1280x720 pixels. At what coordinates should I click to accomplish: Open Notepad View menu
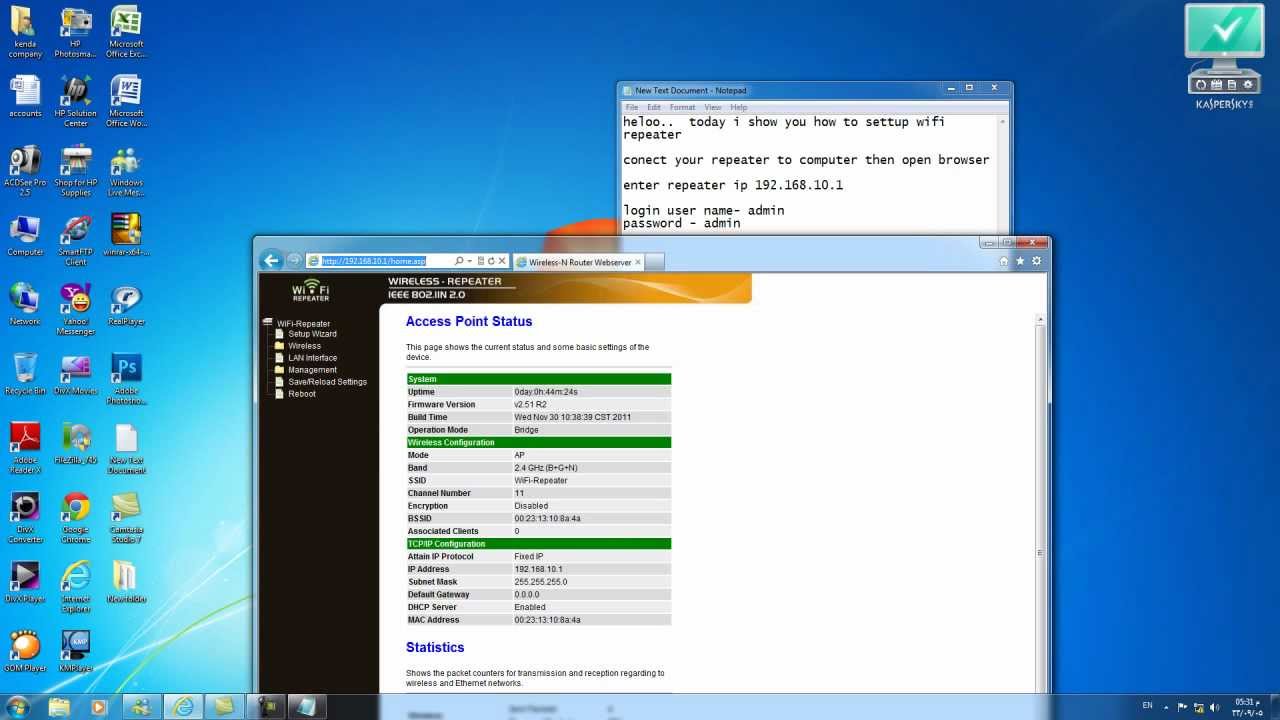712,107
